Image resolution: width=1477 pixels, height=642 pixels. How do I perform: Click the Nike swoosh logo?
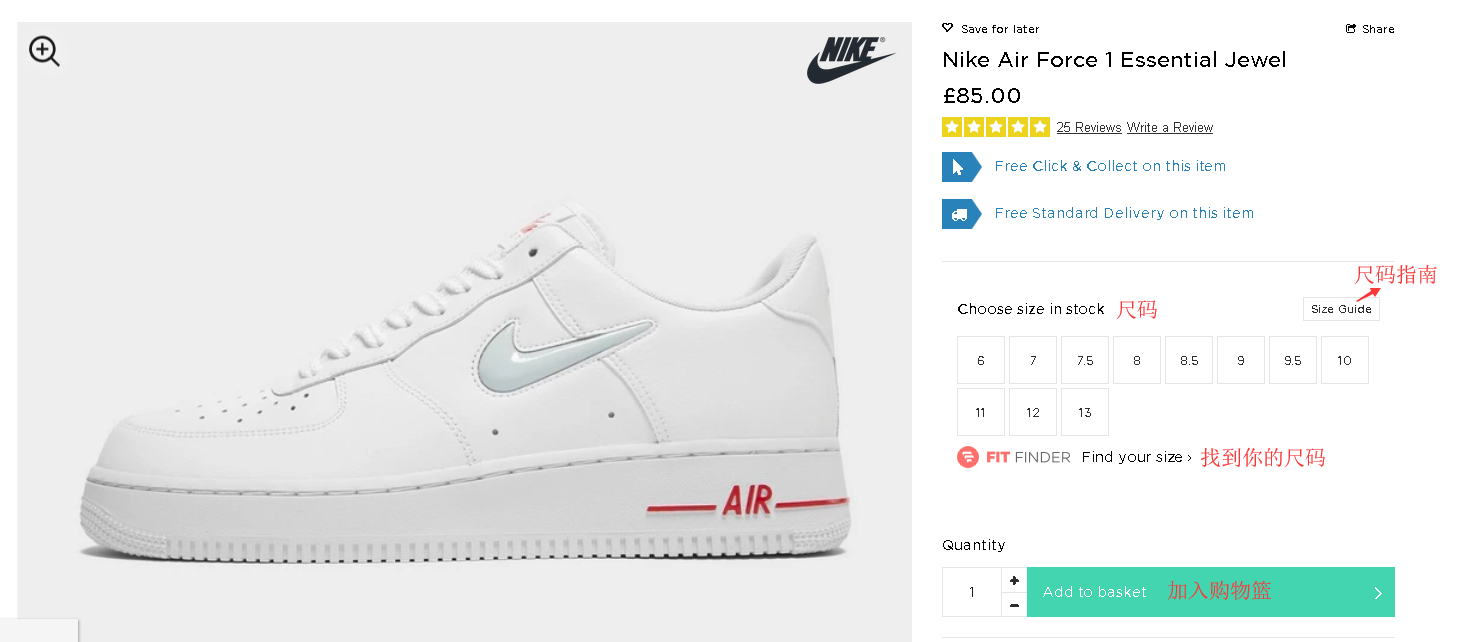click(x=850, y=60)
